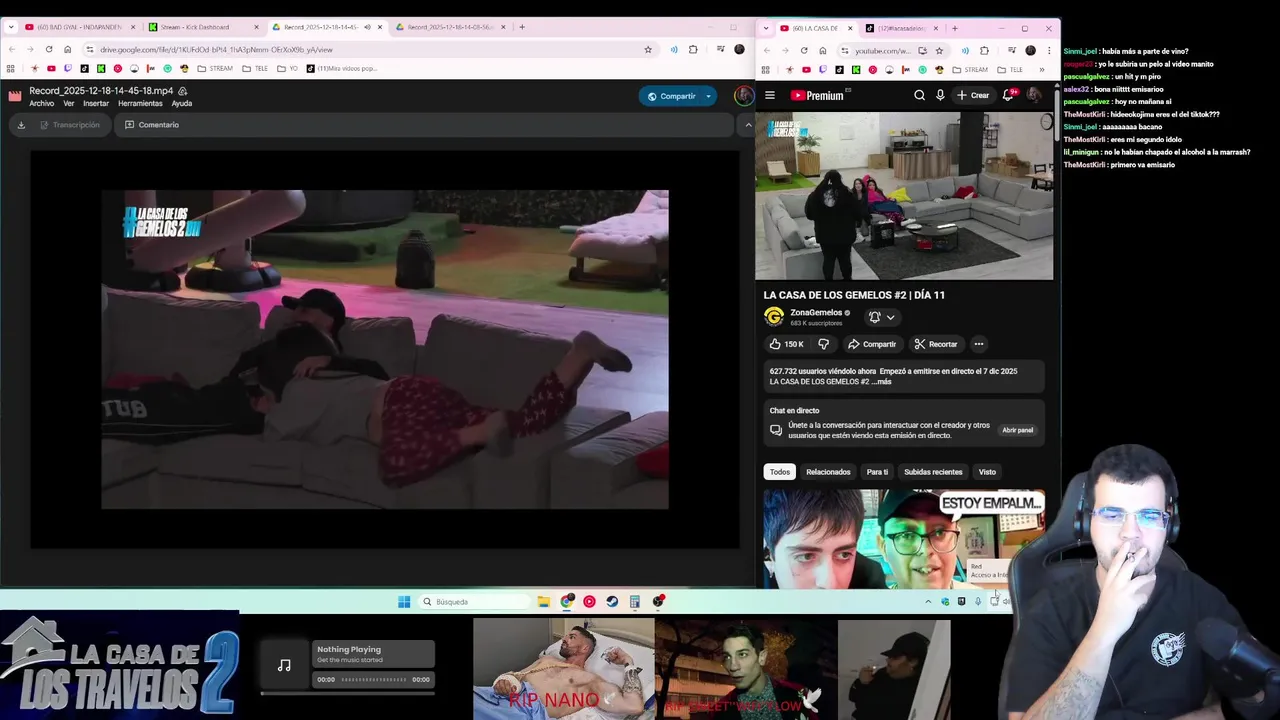Click the live stream video player
Image resolution: width=1280 pixels, height=720 pixels.
pos(904,196)
